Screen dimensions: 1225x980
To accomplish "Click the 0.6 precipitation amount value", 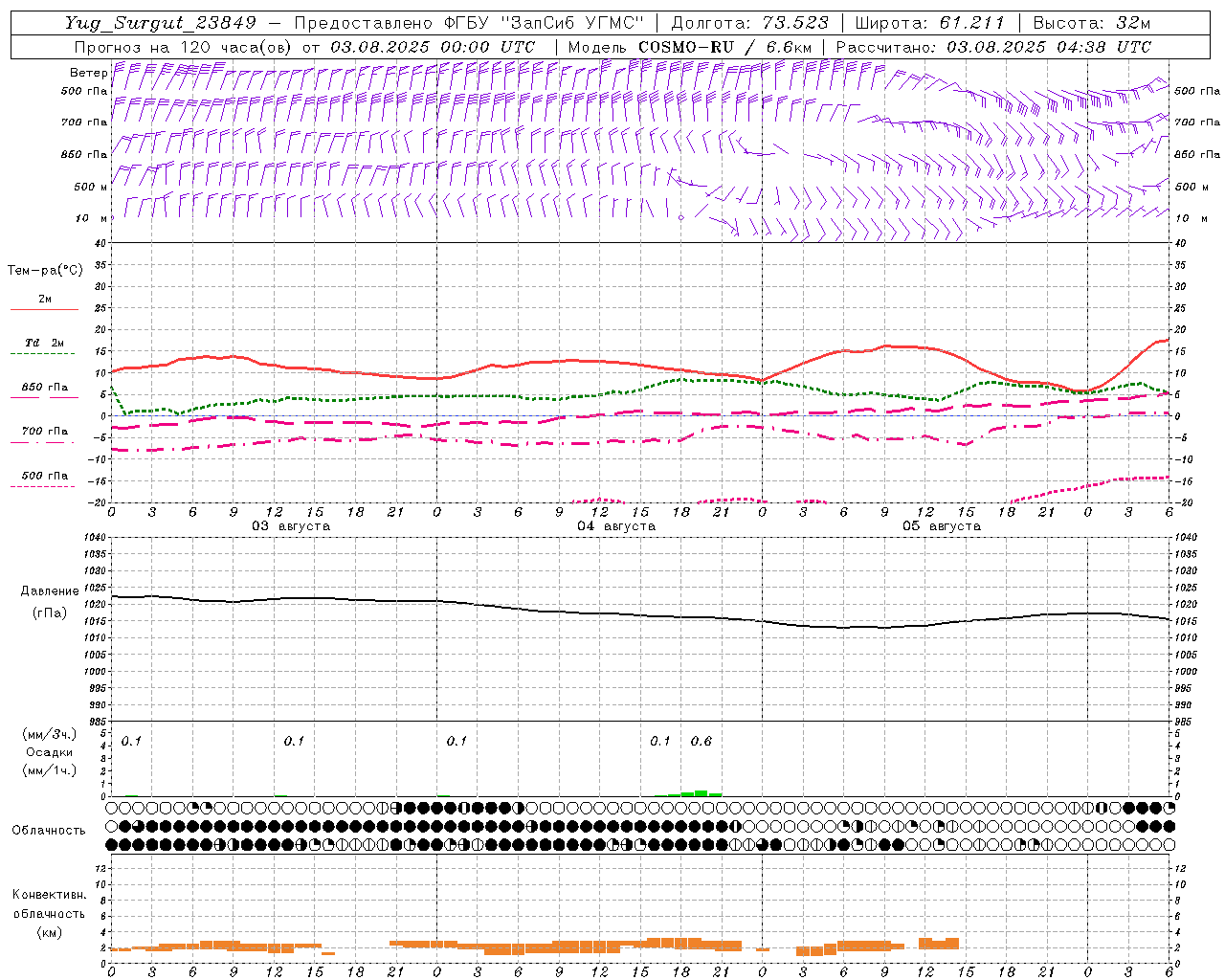I will [702, 742].
